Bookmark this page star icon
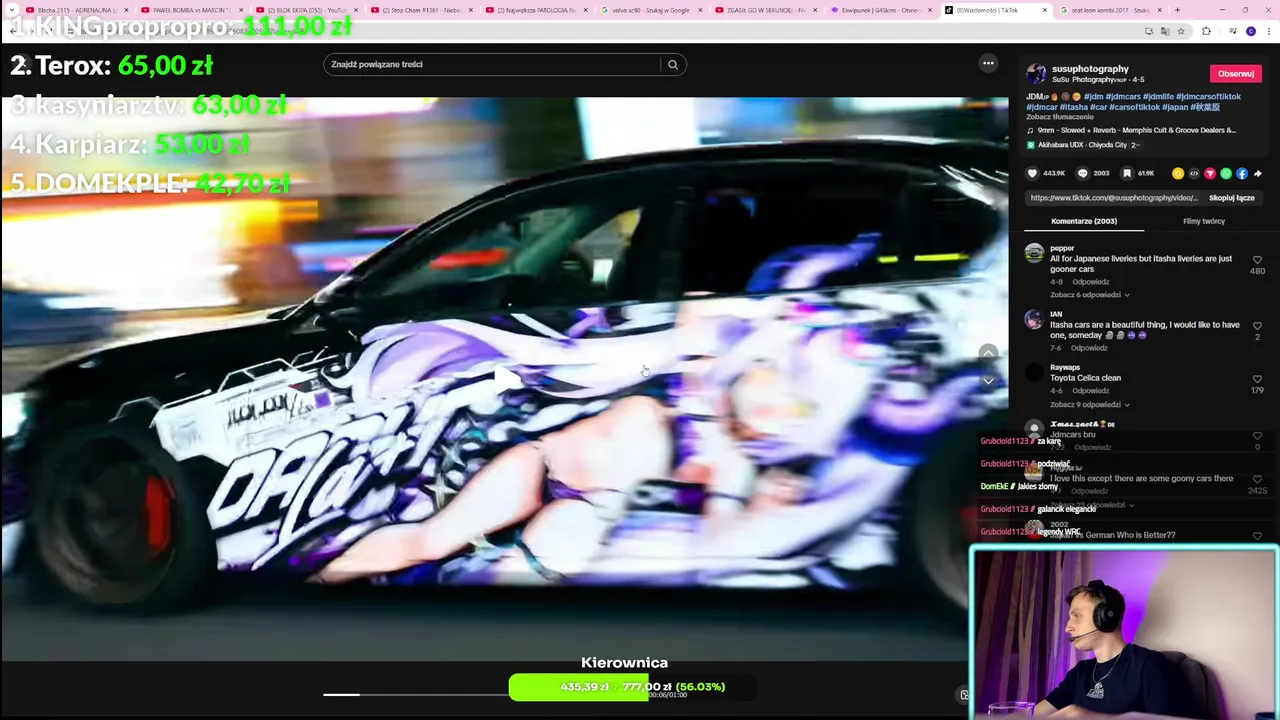 [x=1181, y=31]
